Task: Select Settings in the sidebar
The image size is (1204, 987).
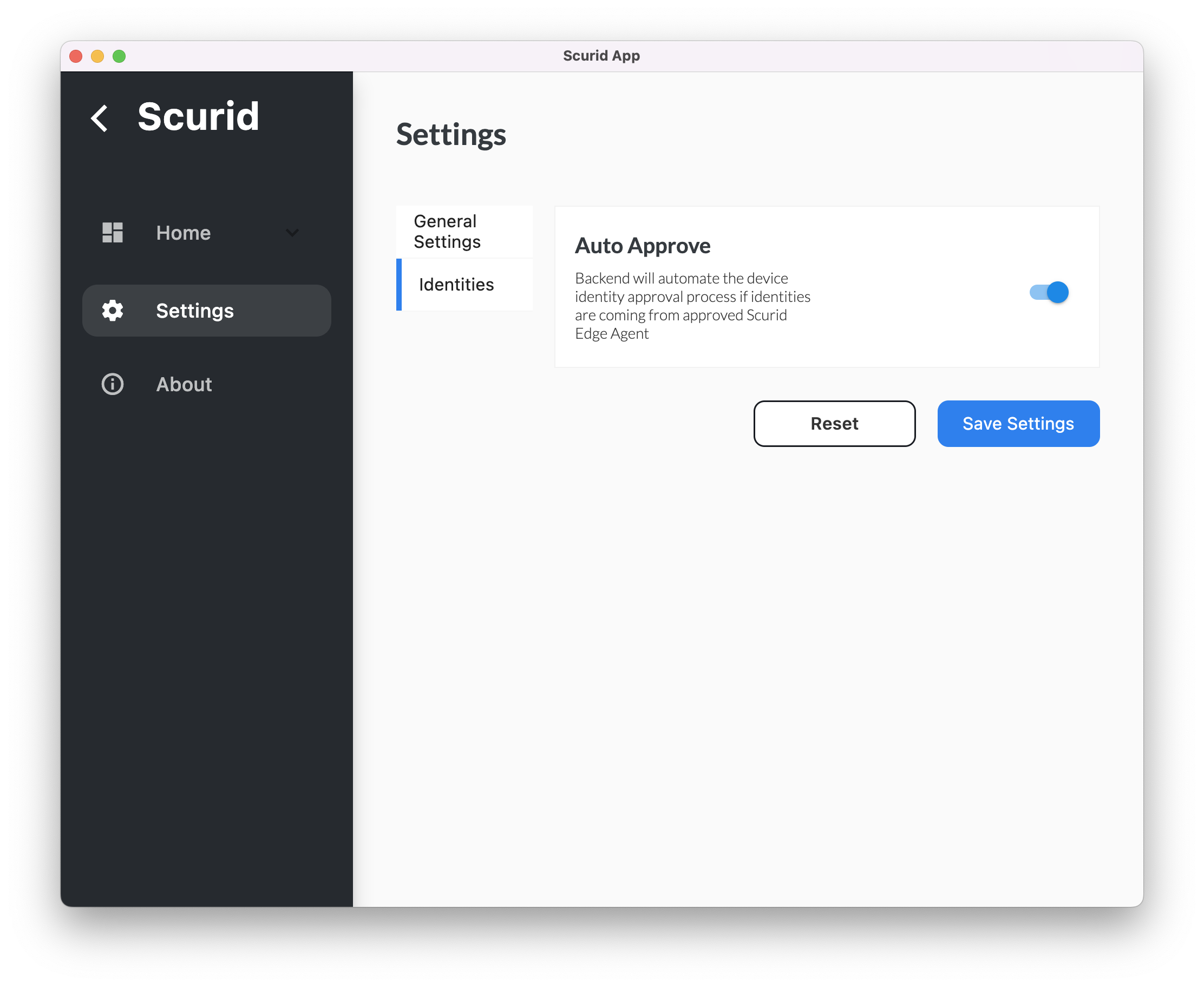Action: pyautogui.click(x=194, y=311)
